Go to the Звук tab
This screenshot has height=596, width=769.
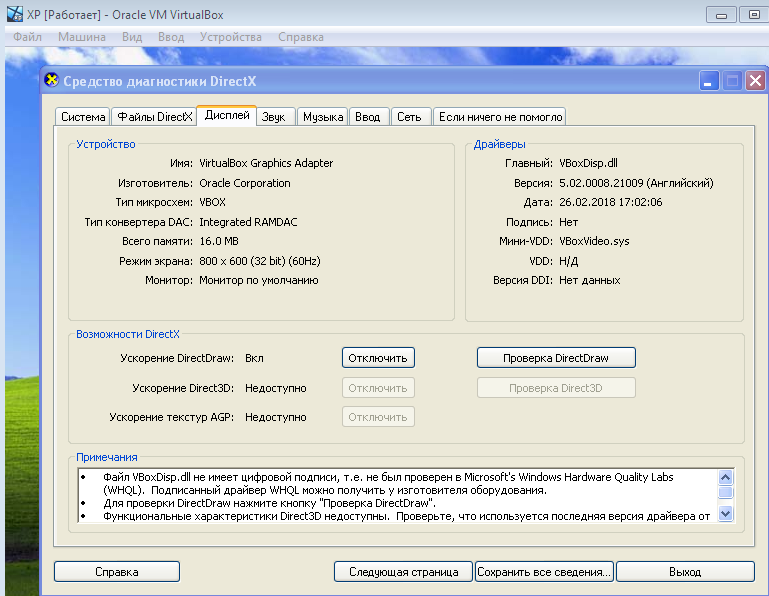274,117
